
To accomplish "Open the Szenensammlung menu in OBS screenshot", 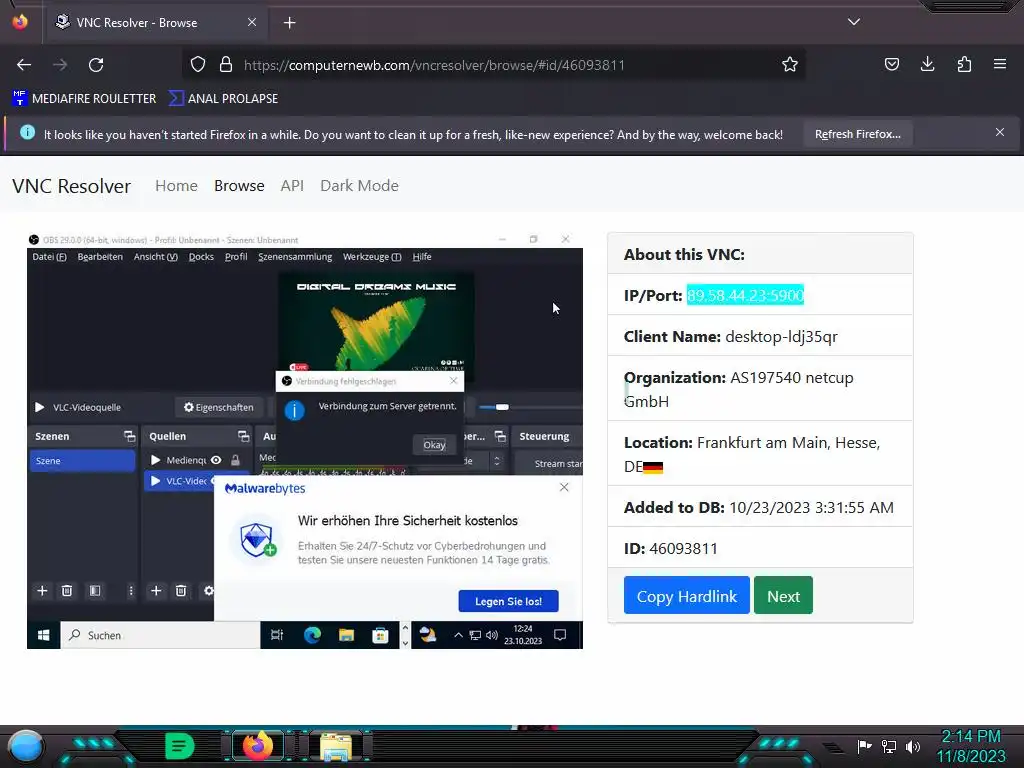I will pos(295,257).
